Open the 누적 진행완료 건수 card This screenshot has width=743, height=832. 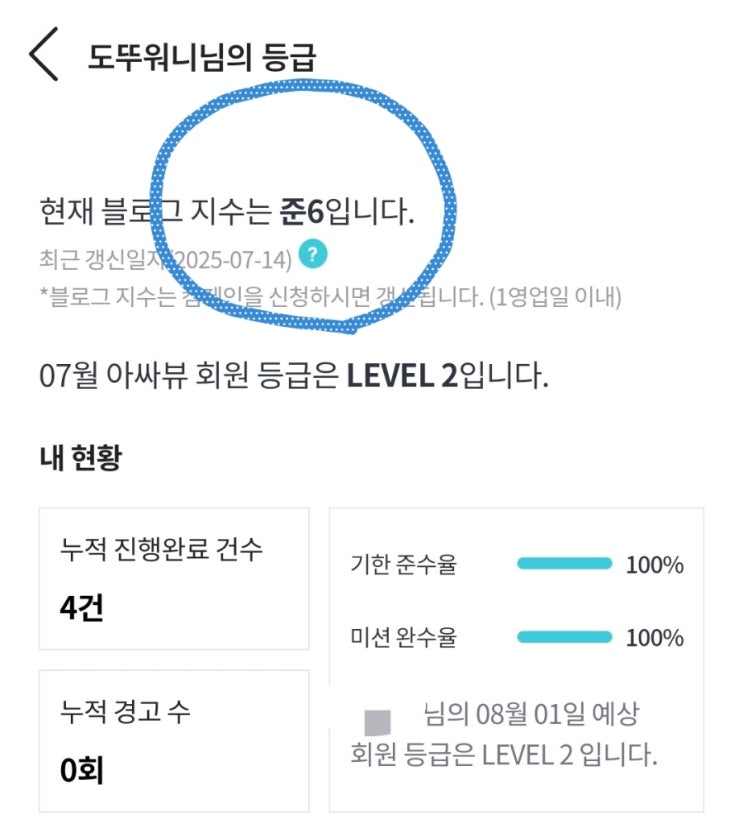[174, 578]
